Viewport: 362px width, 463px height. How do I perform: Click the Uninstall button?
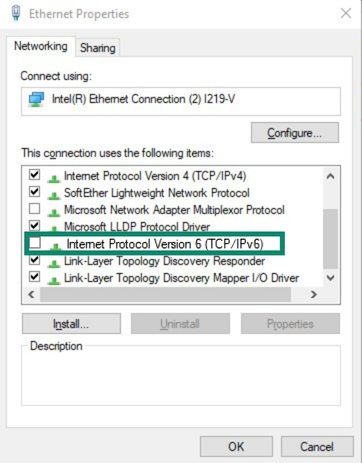[180, 324]
